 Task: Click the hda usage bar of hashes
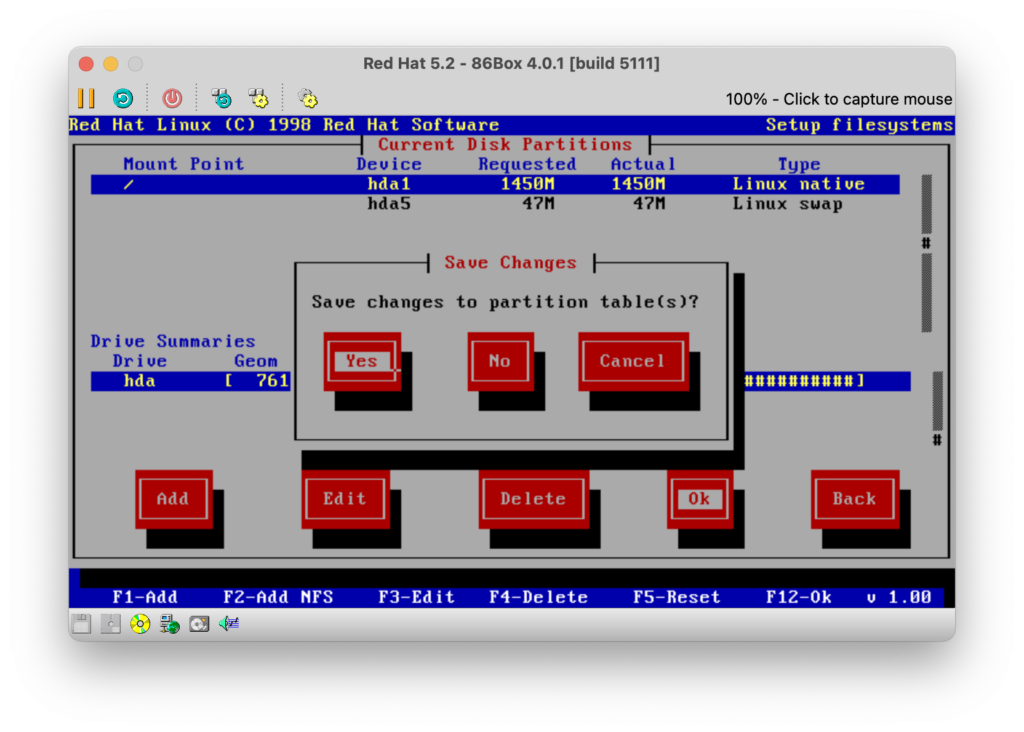[x=805, y=381]
